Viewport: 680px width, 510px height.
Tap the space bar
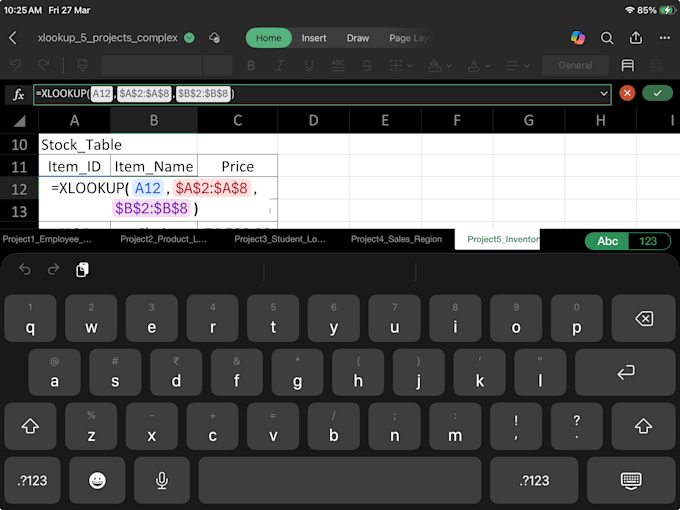coord(340,481)
